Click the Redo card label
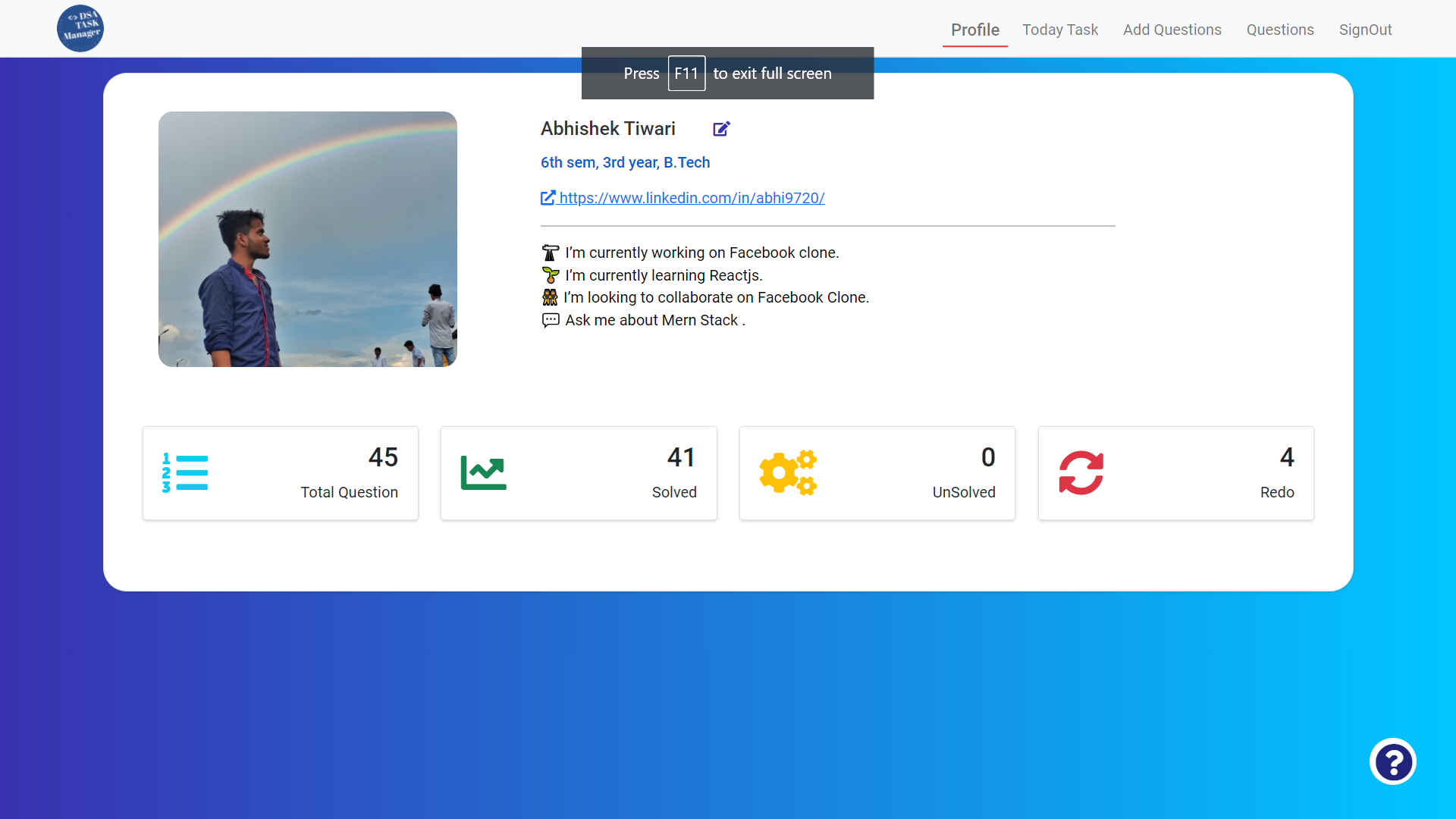This screenshot has width=1456, height=819. [1276, 492]
